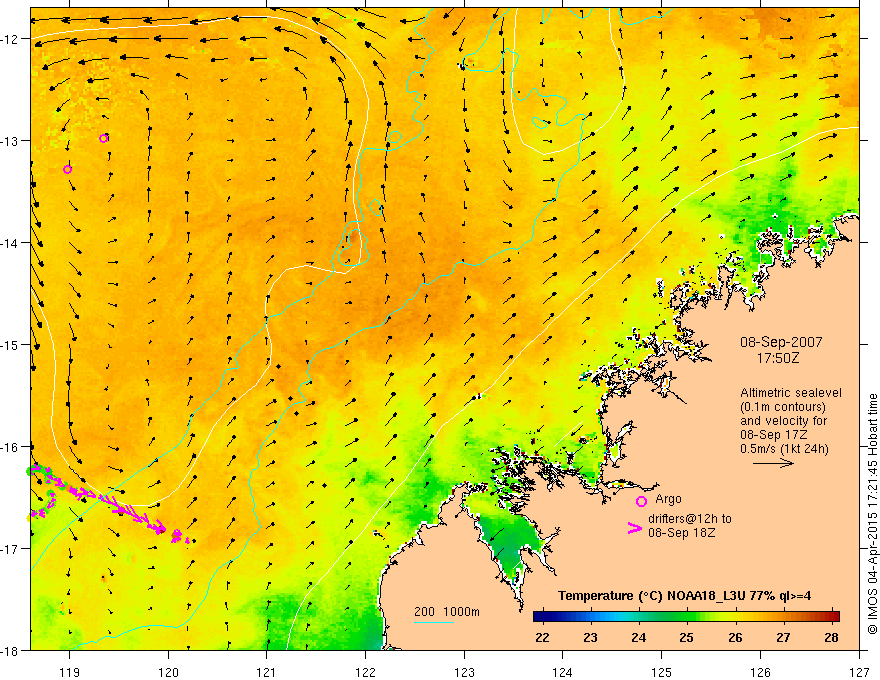Click the magenta drifter arrowhead legend symbol
Screen dimensions: 880x680
pyautogui.click(x=634, y=527)
